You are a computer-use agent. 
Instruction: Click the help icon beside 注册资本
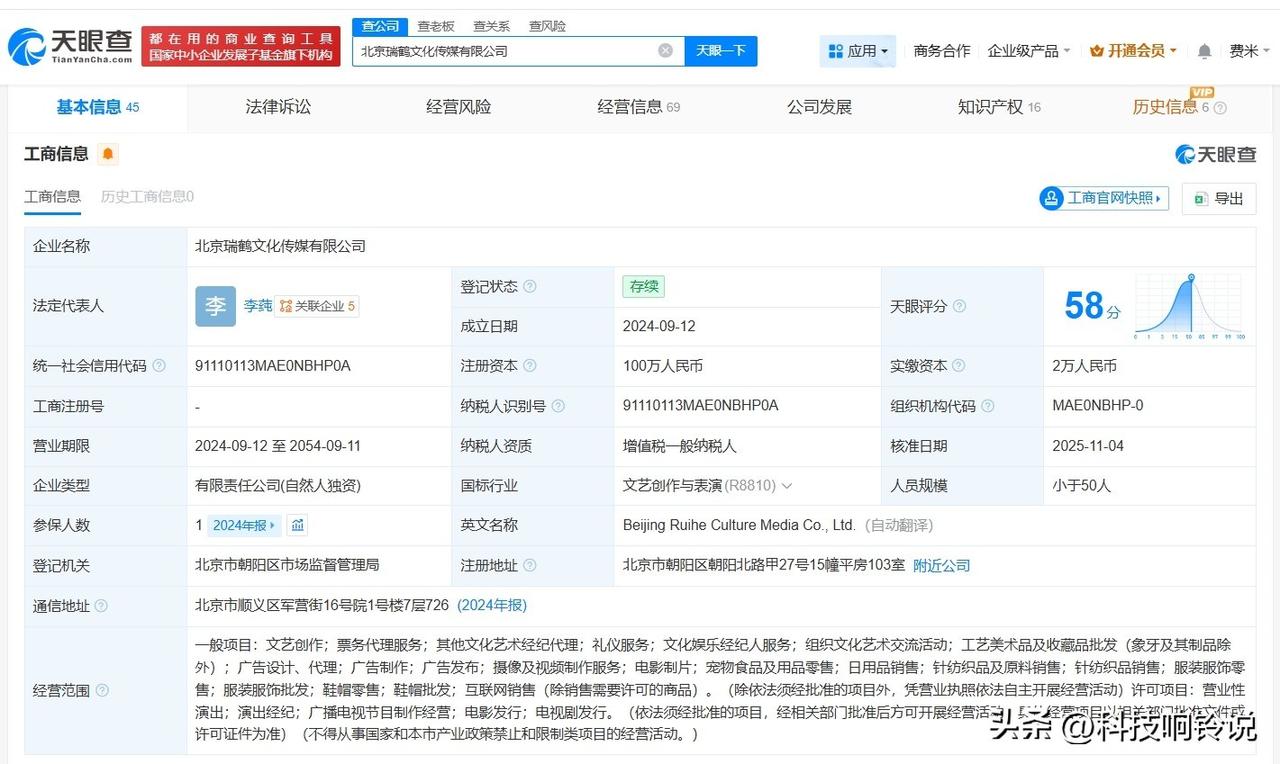coord(529,366)
